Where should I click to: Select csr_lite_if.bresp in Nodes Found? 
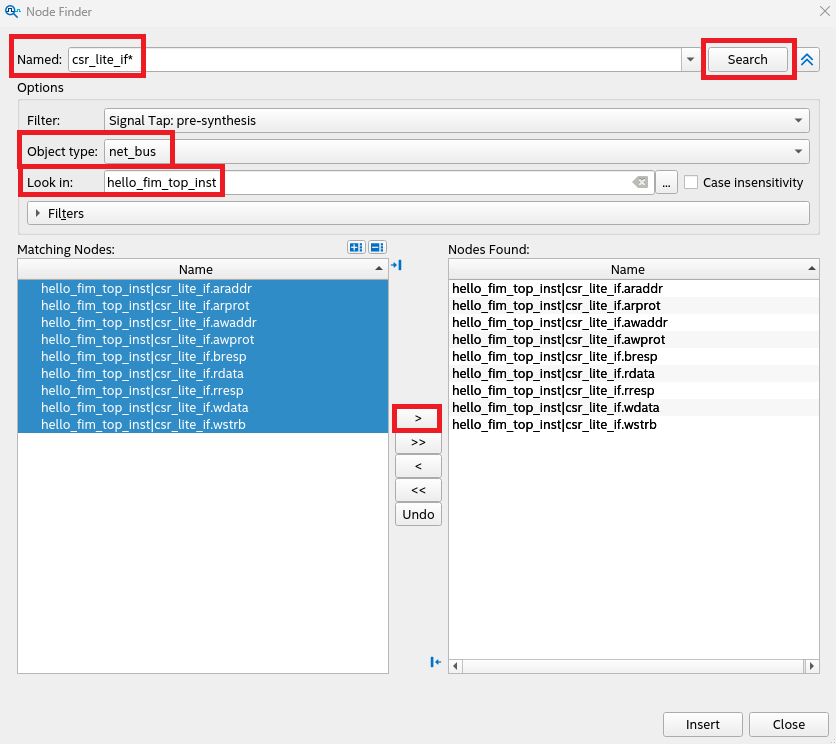tap(633, 357)
